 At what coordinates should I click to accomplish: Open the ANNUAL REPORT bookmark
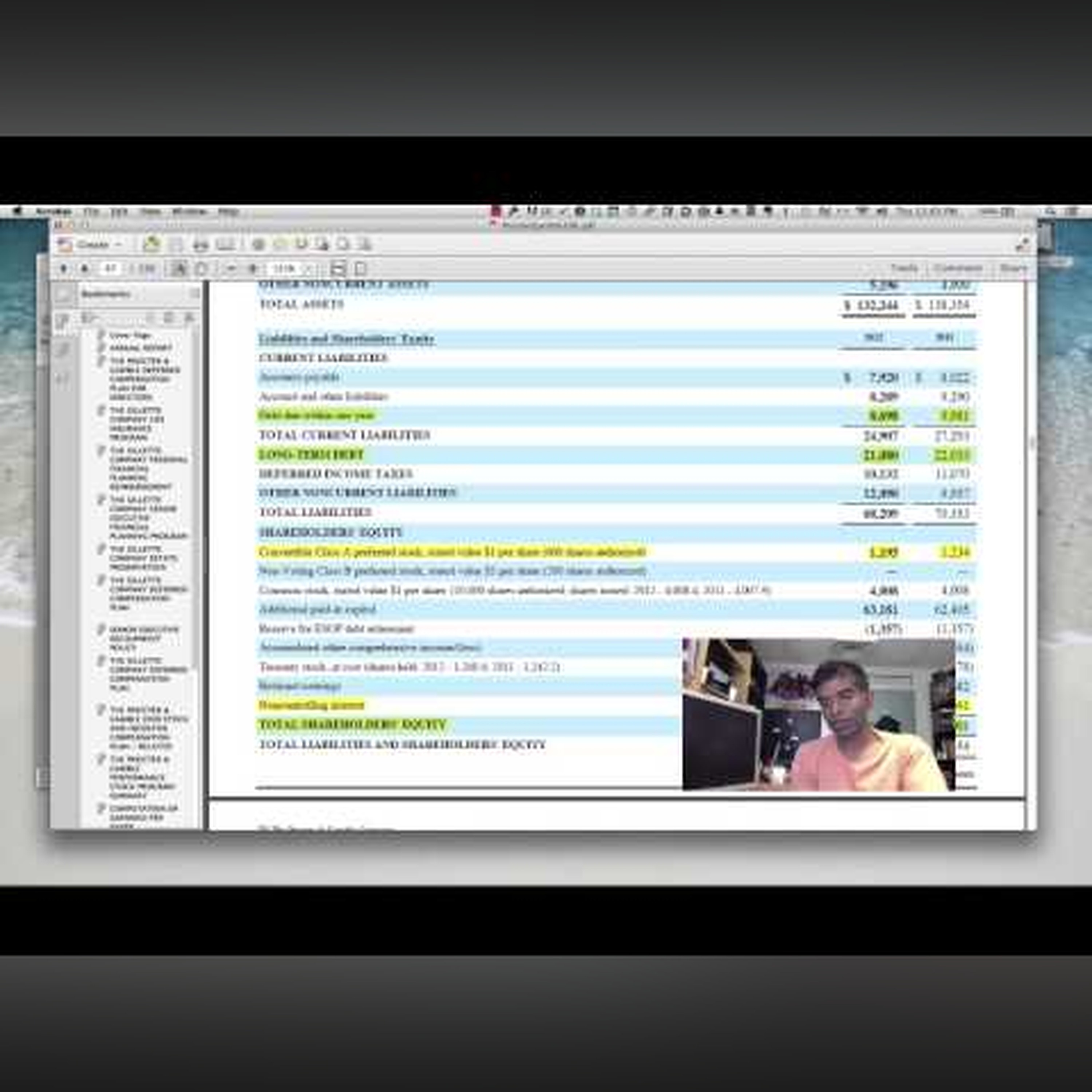coord(141,348)
